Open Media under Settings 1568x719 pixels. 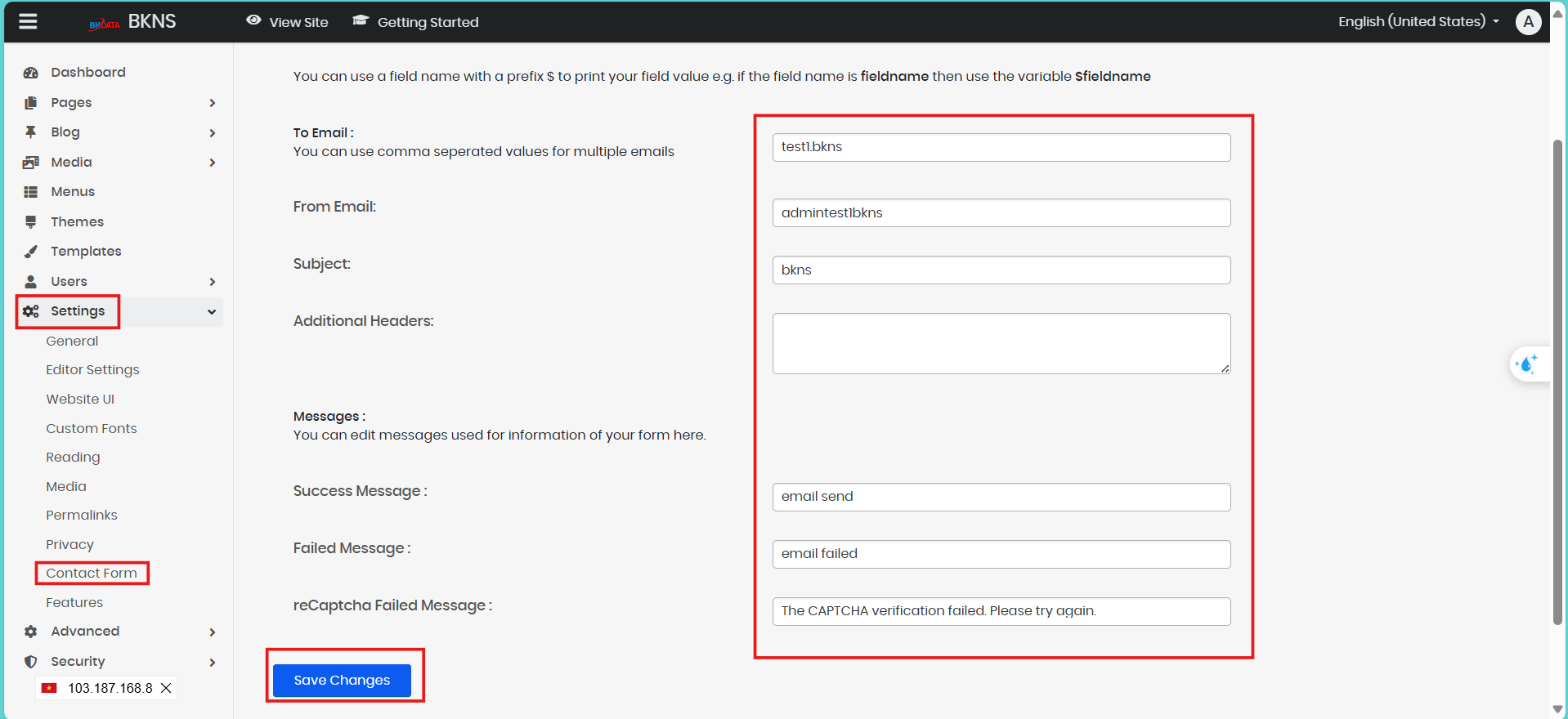click(x=66, y=486)
